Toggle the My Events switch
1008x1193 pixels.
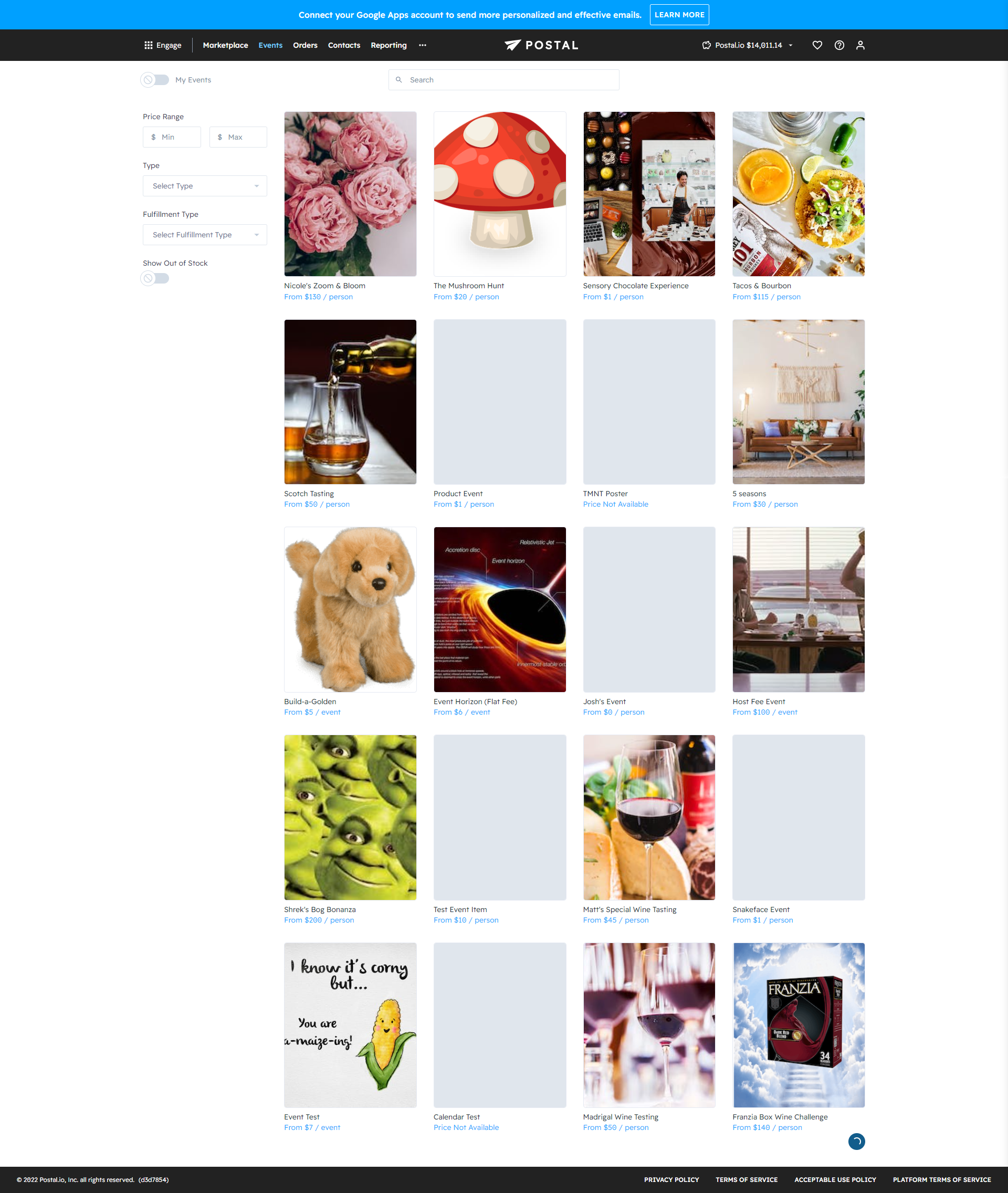[155, 80]
